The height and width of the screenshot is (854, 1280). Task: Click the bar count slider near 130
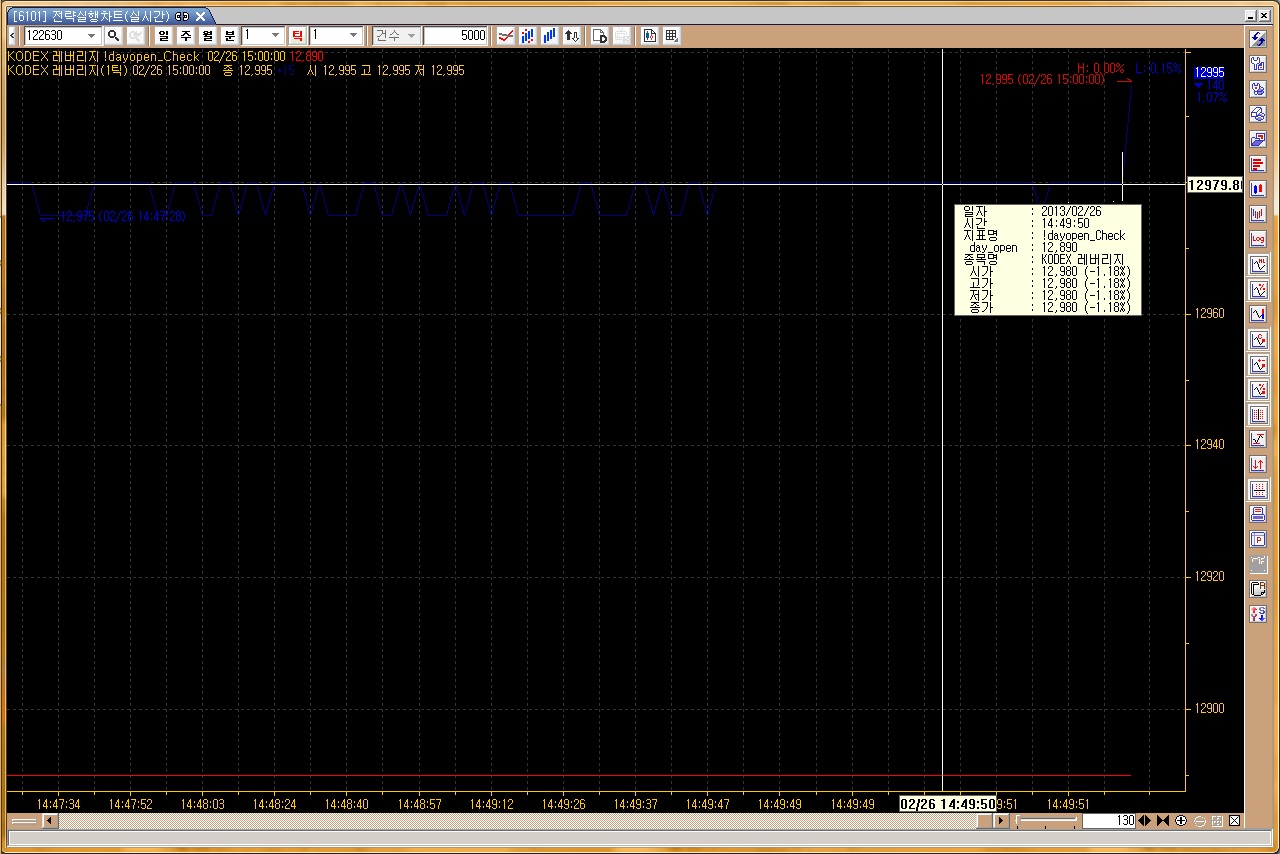(x=1046, y=821)
